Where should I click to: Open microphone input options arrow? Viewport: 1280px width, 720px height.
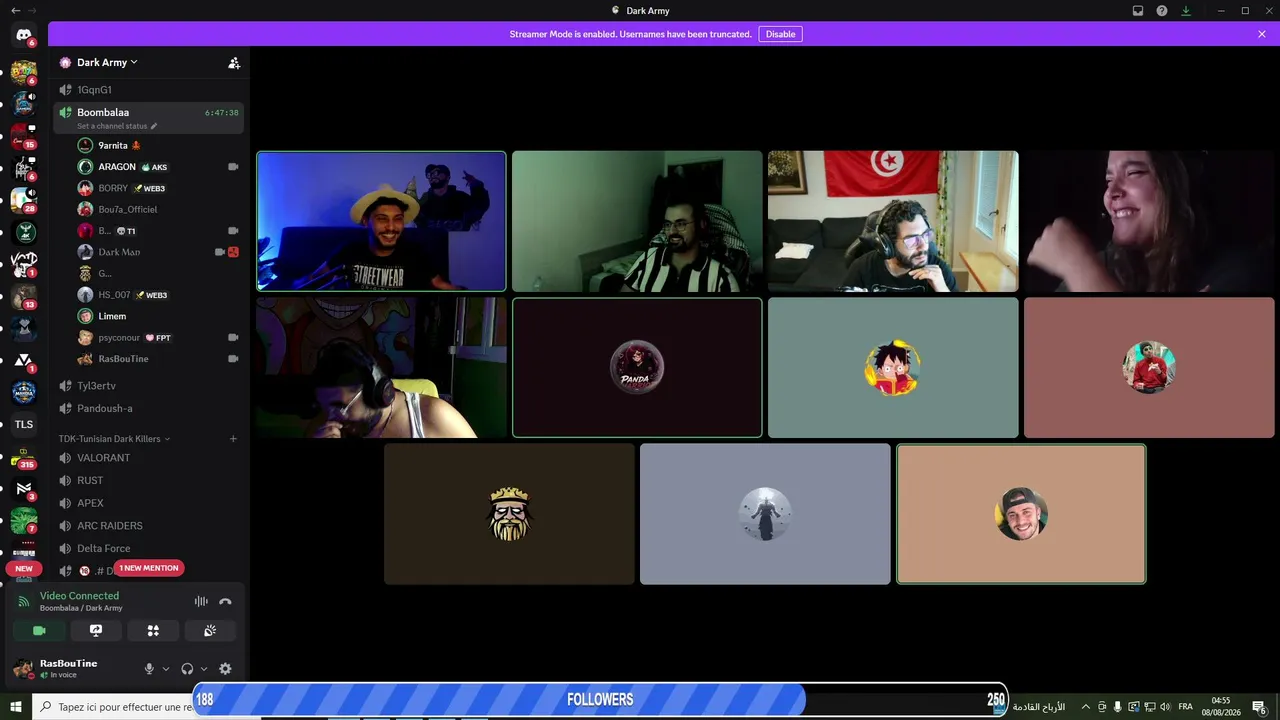point(165,669)
